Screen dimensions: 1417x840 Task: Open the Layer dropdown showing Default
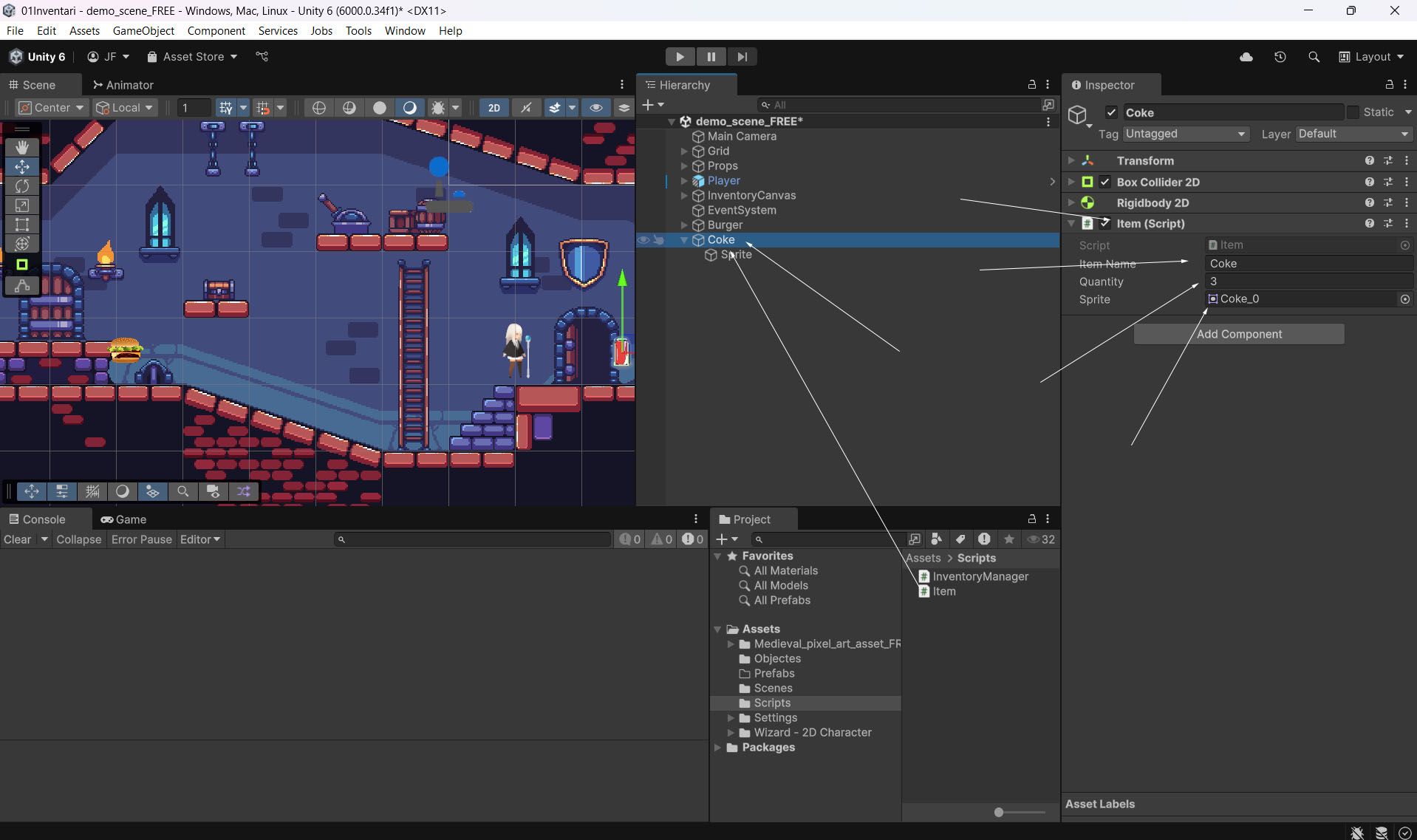[1353, 134]
